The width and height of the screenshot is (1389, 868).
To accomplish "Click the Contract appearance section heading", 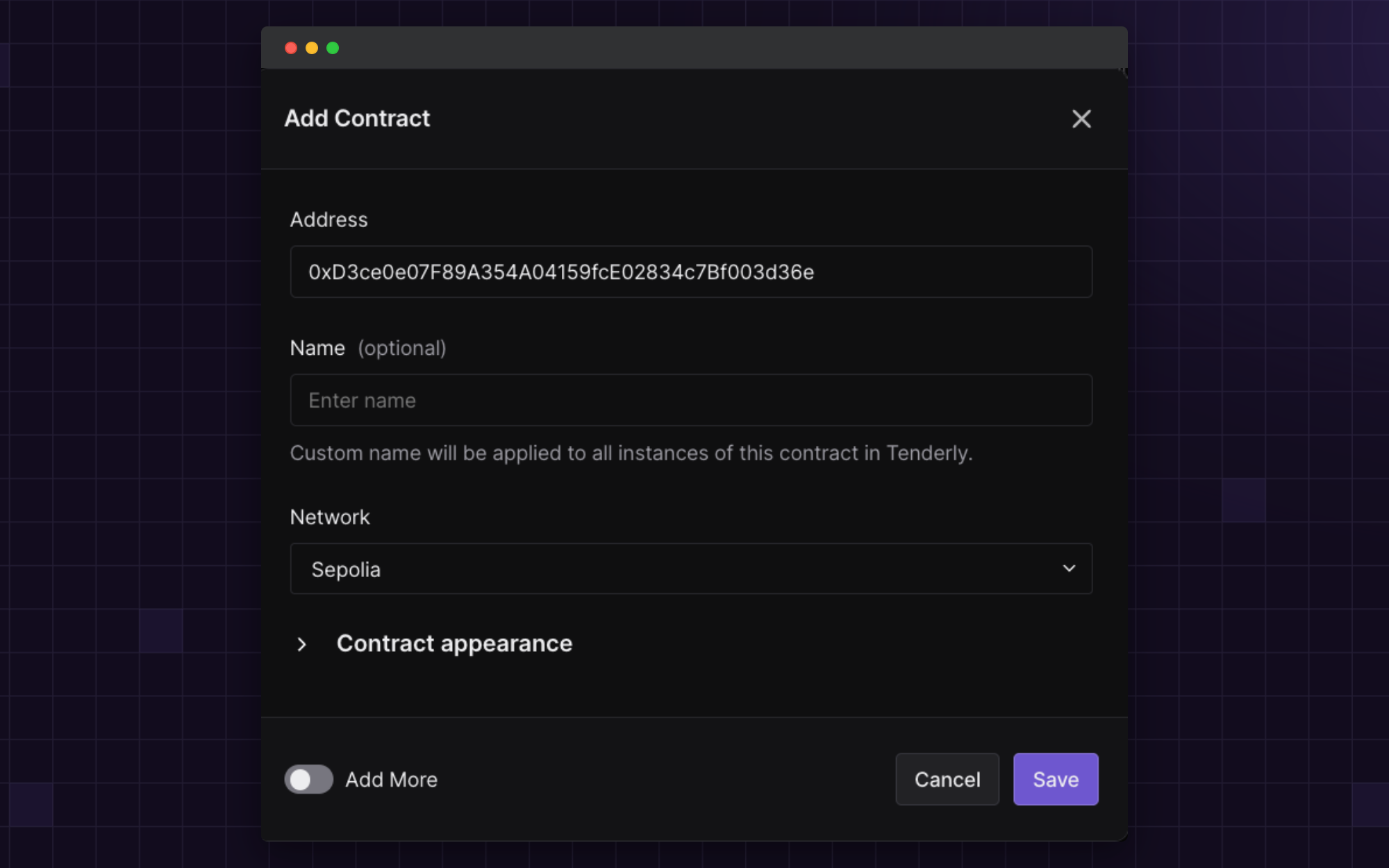I will (454, 644).
